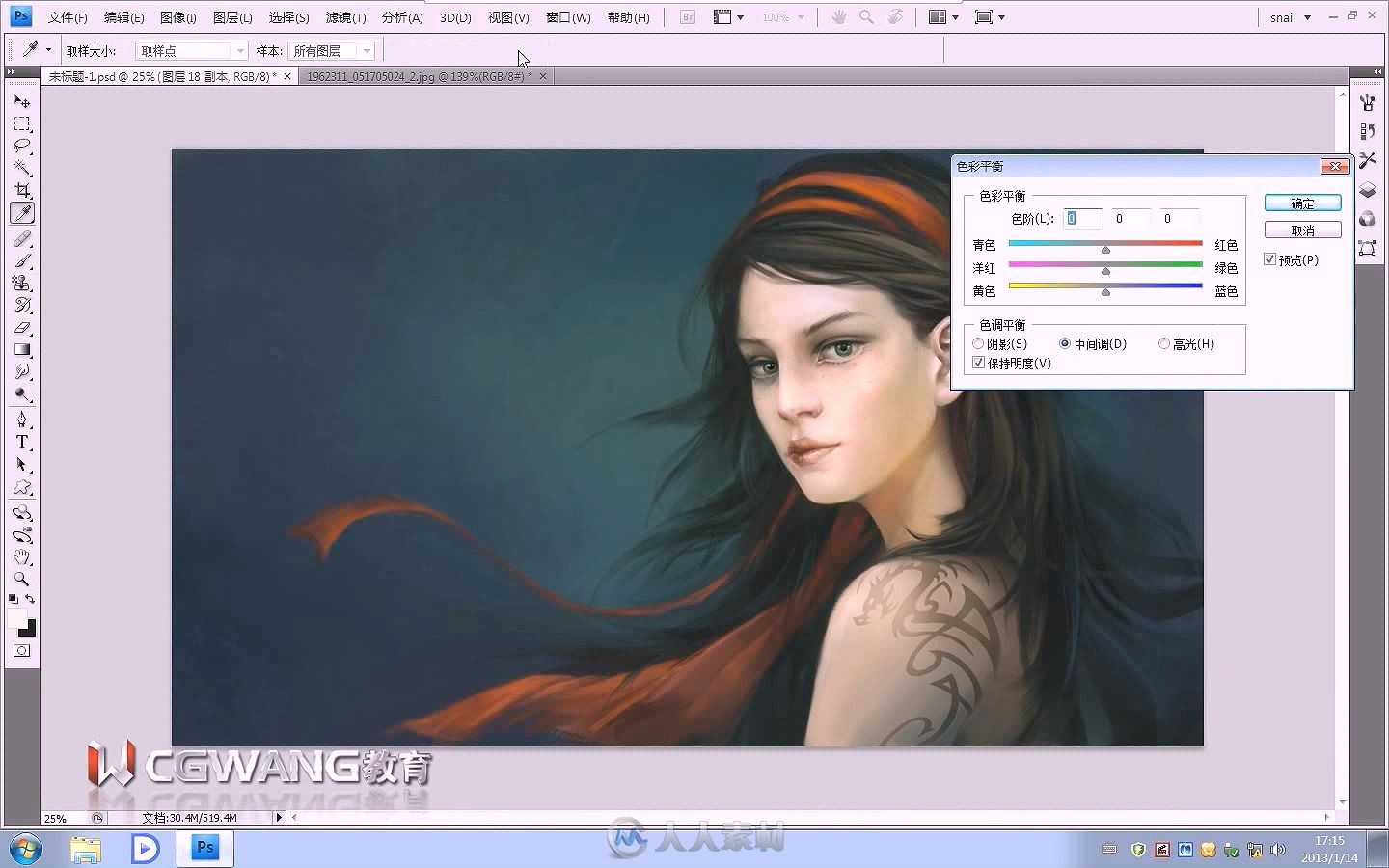
Task: Select the Clone Stamp tool
Action: pos(21,283)
